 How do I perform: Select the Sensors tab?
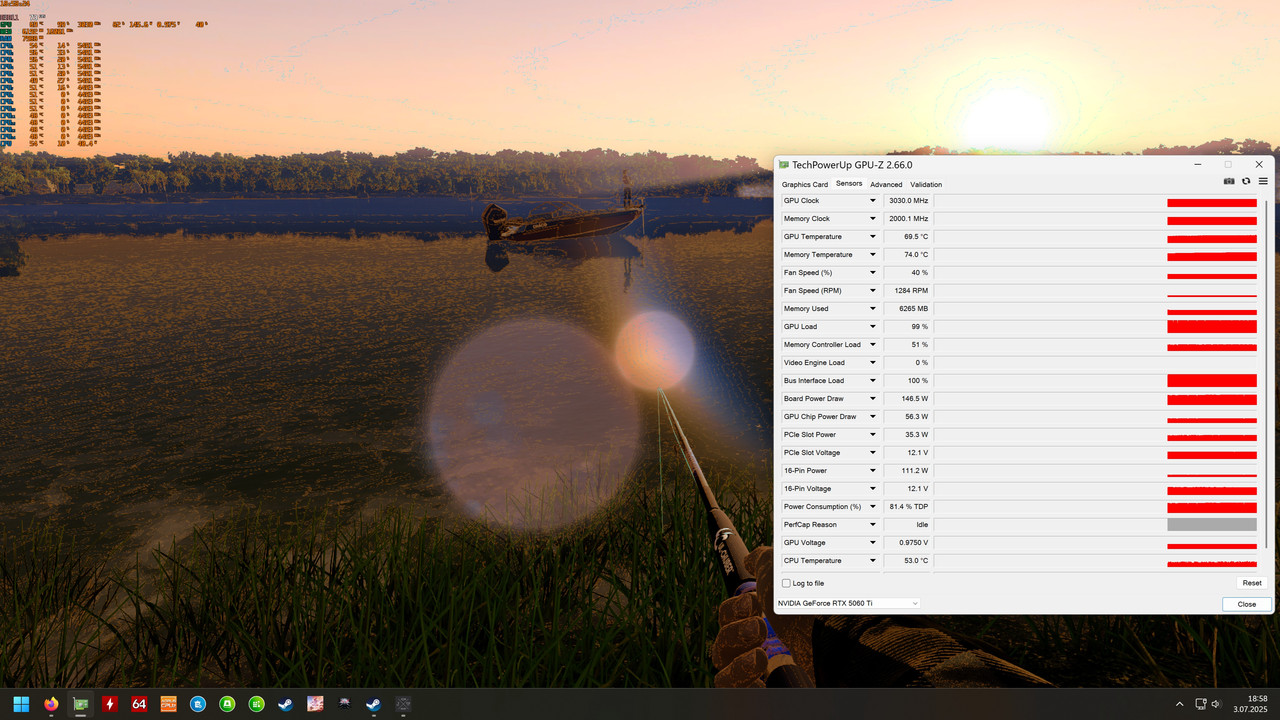(x=849, y=184)
